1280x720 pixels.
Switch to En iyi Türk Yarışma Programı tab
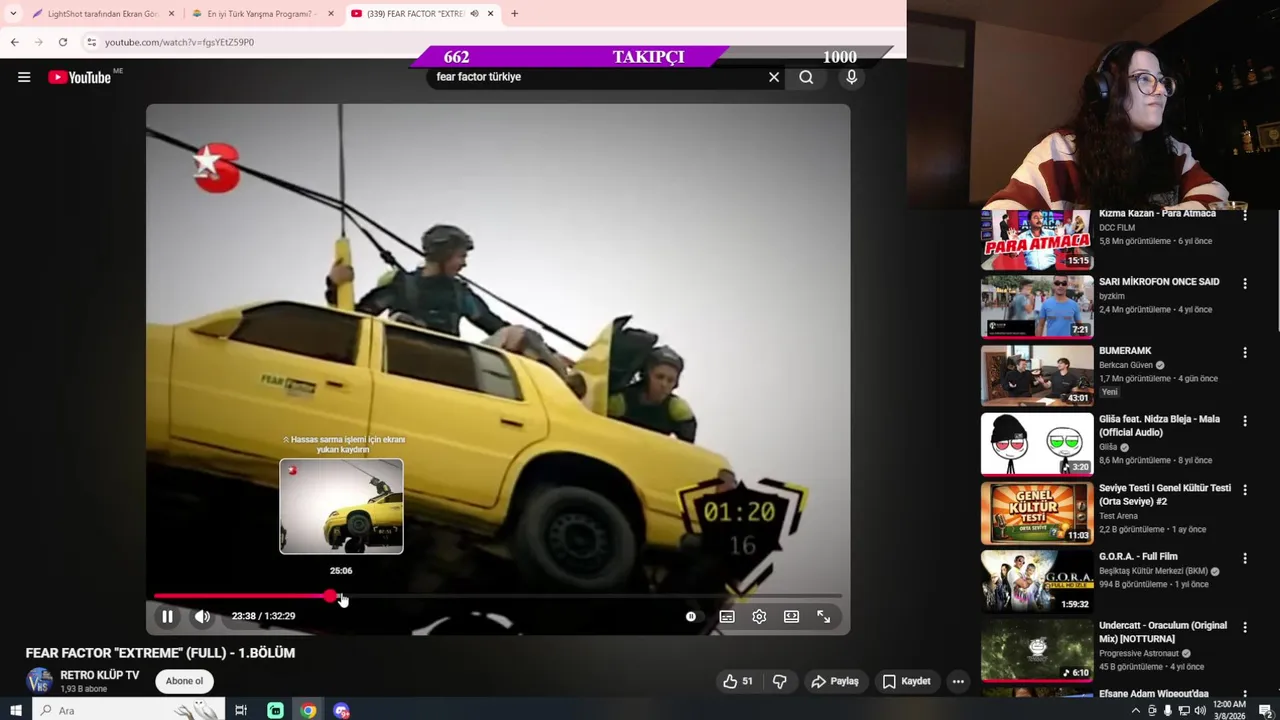click(262, 14)
